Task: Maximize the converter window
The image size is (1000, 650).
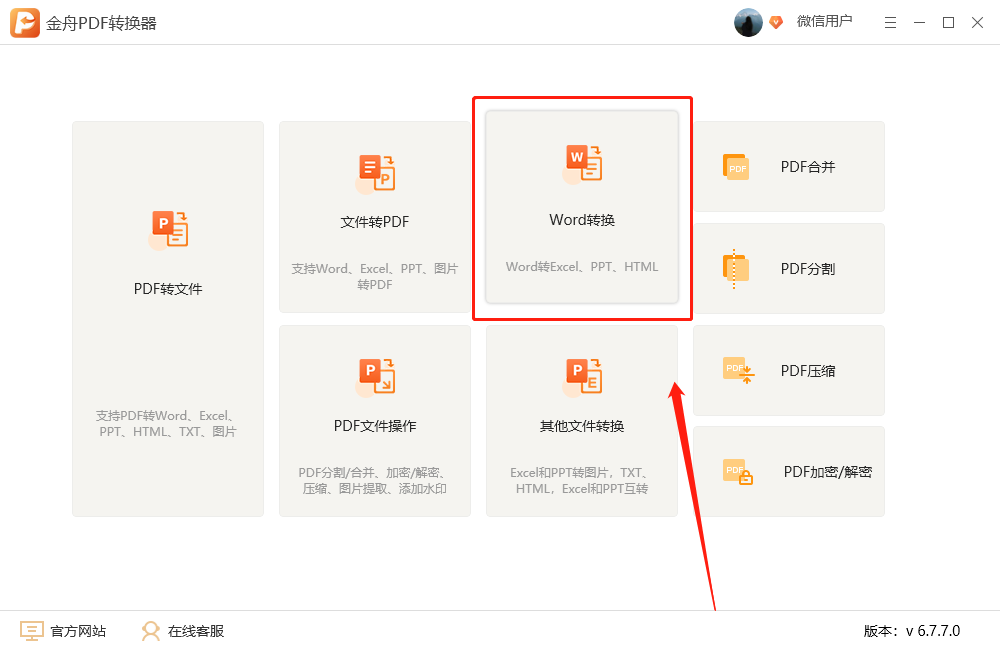Action: (x=948, y=23)
